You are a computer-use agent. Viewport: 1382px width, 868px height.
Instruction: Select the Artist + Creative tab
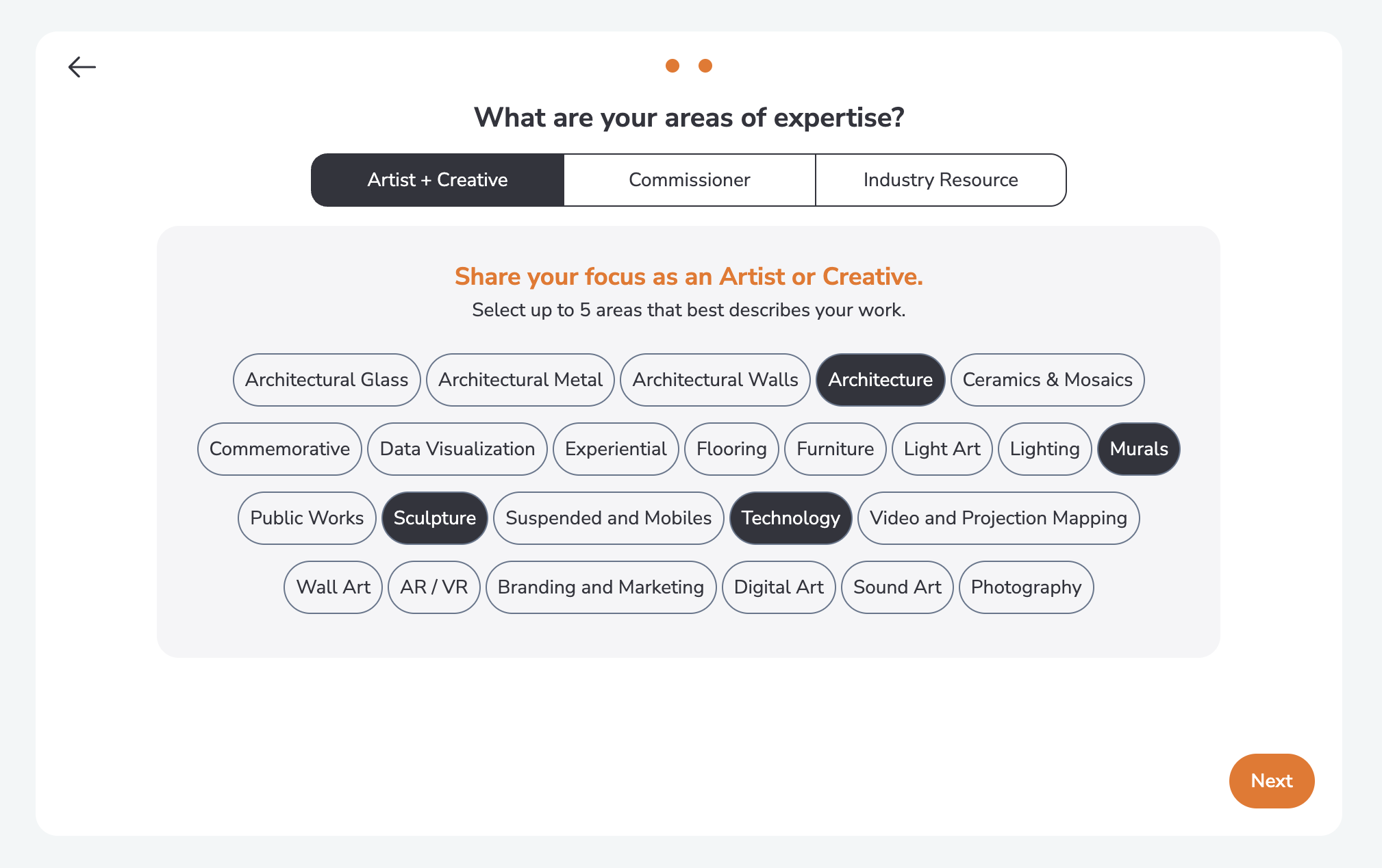coord(438,180)
